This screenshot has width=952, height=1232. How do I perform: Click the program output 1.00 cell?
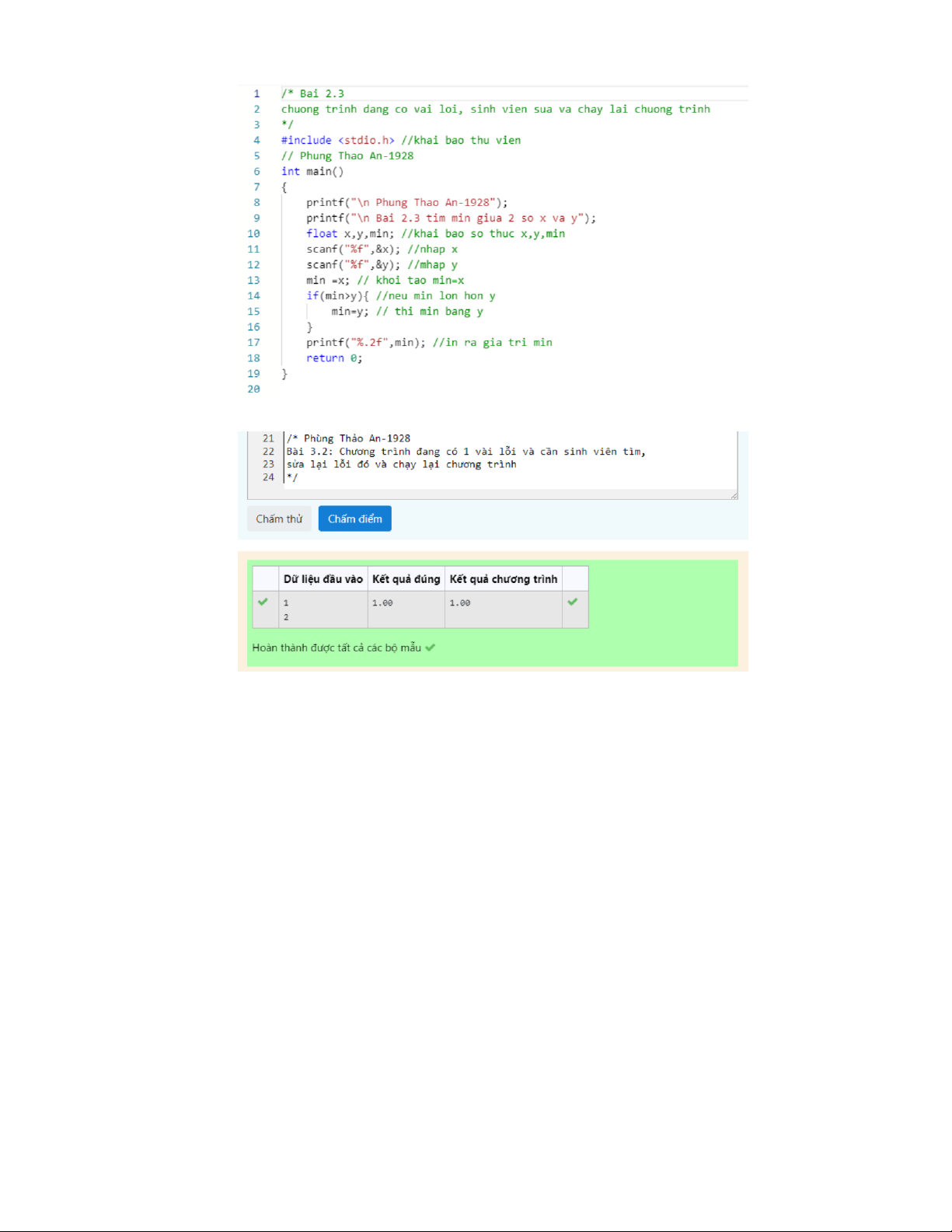[460, 603]
